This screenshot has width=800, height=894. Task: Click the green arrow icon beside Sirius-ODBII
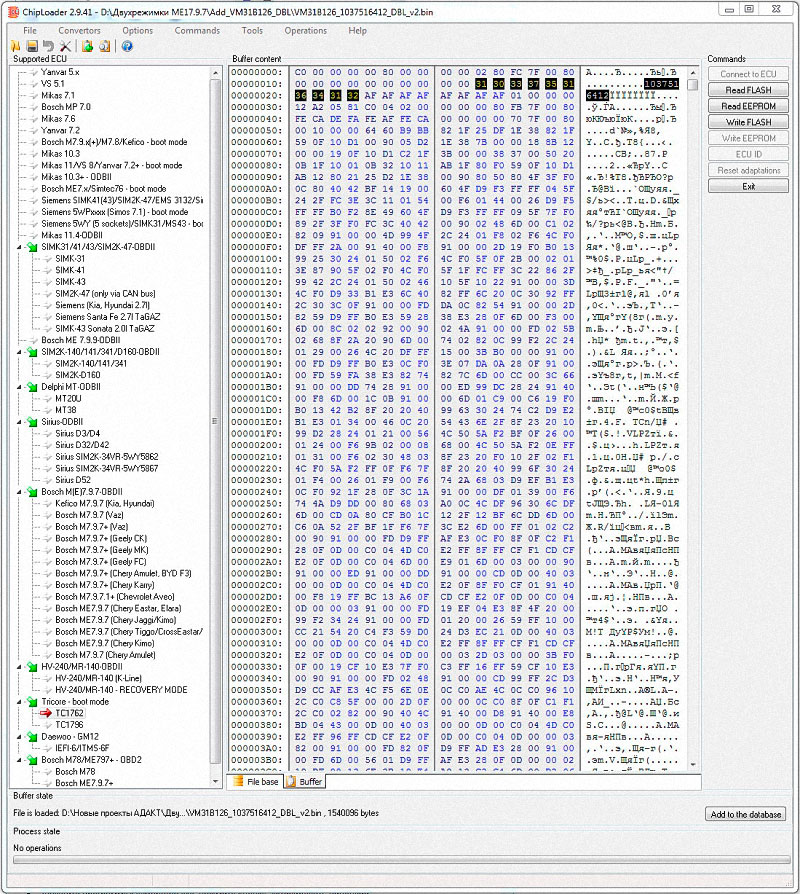[32, 422]
